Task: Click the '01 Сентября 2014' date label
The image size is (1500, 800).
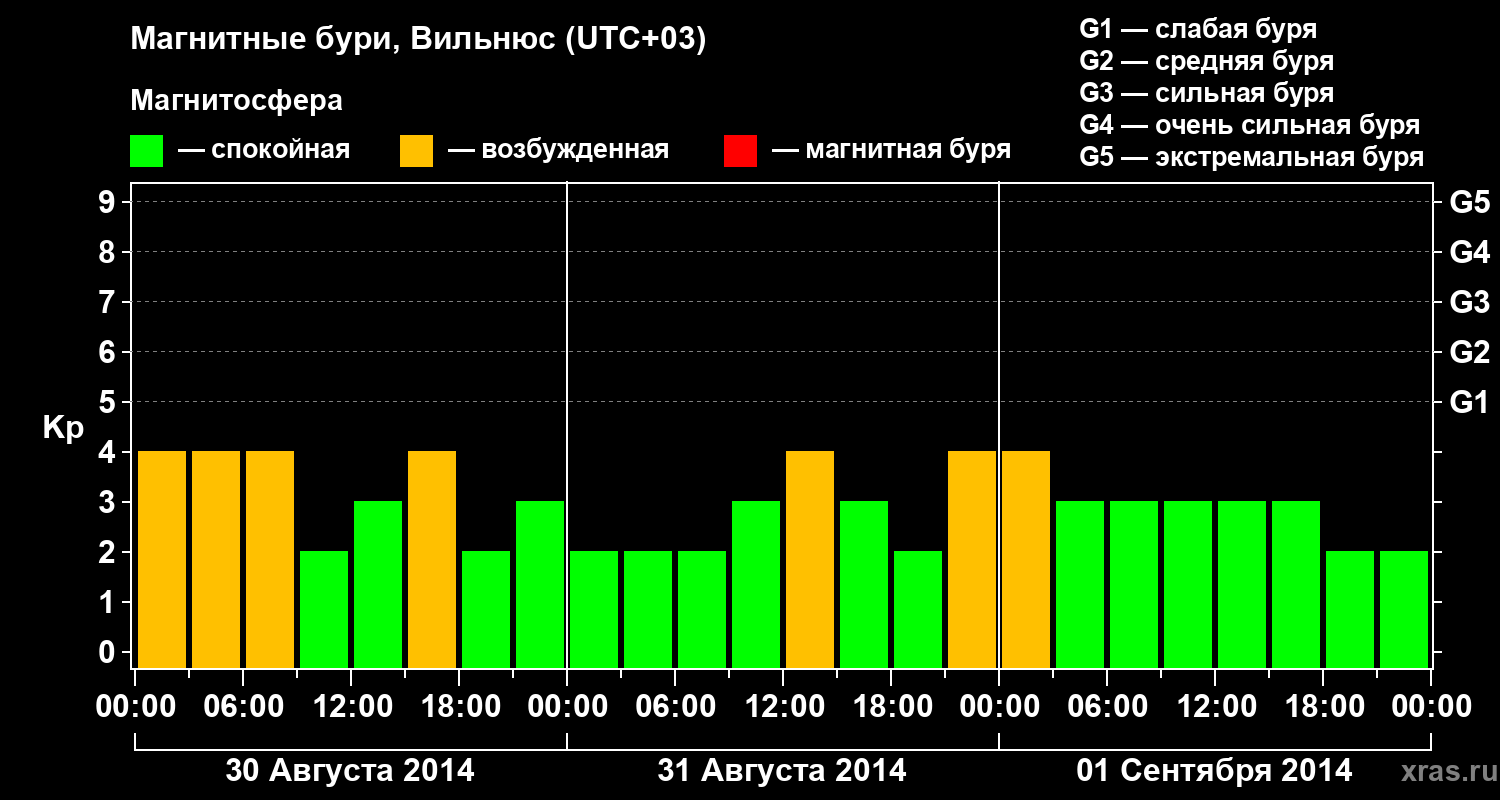Action: pos(1214,771)
